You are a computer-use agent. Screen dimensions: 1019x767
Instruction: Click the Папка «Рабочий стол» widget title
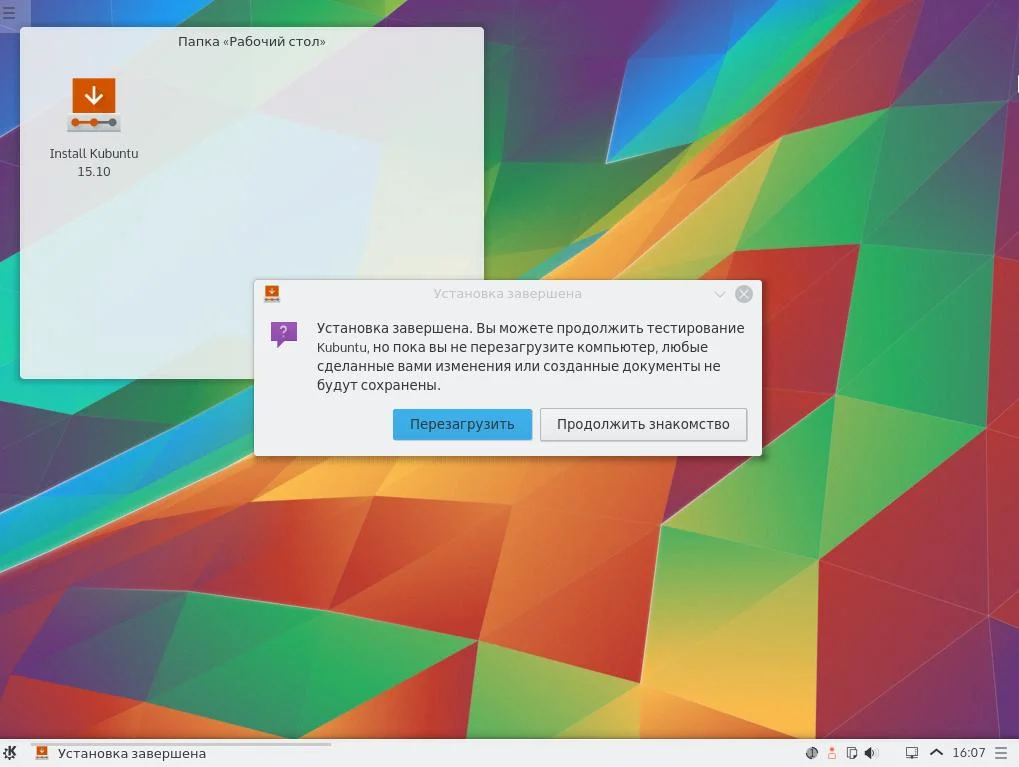click(x=252, y=42)
